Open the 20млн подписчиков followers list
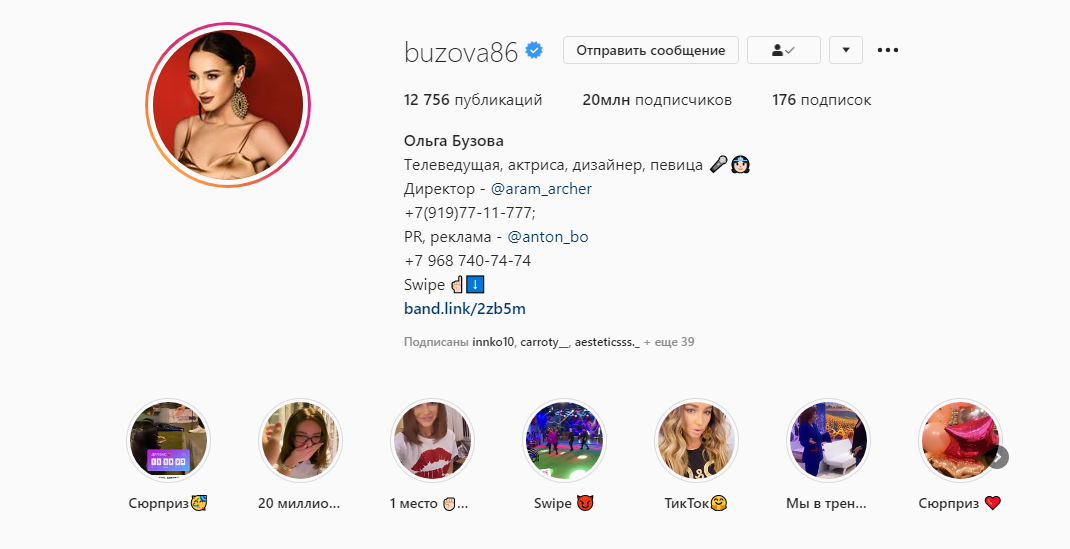Screen dimensions: 1070x549 [x=656, y=100]
